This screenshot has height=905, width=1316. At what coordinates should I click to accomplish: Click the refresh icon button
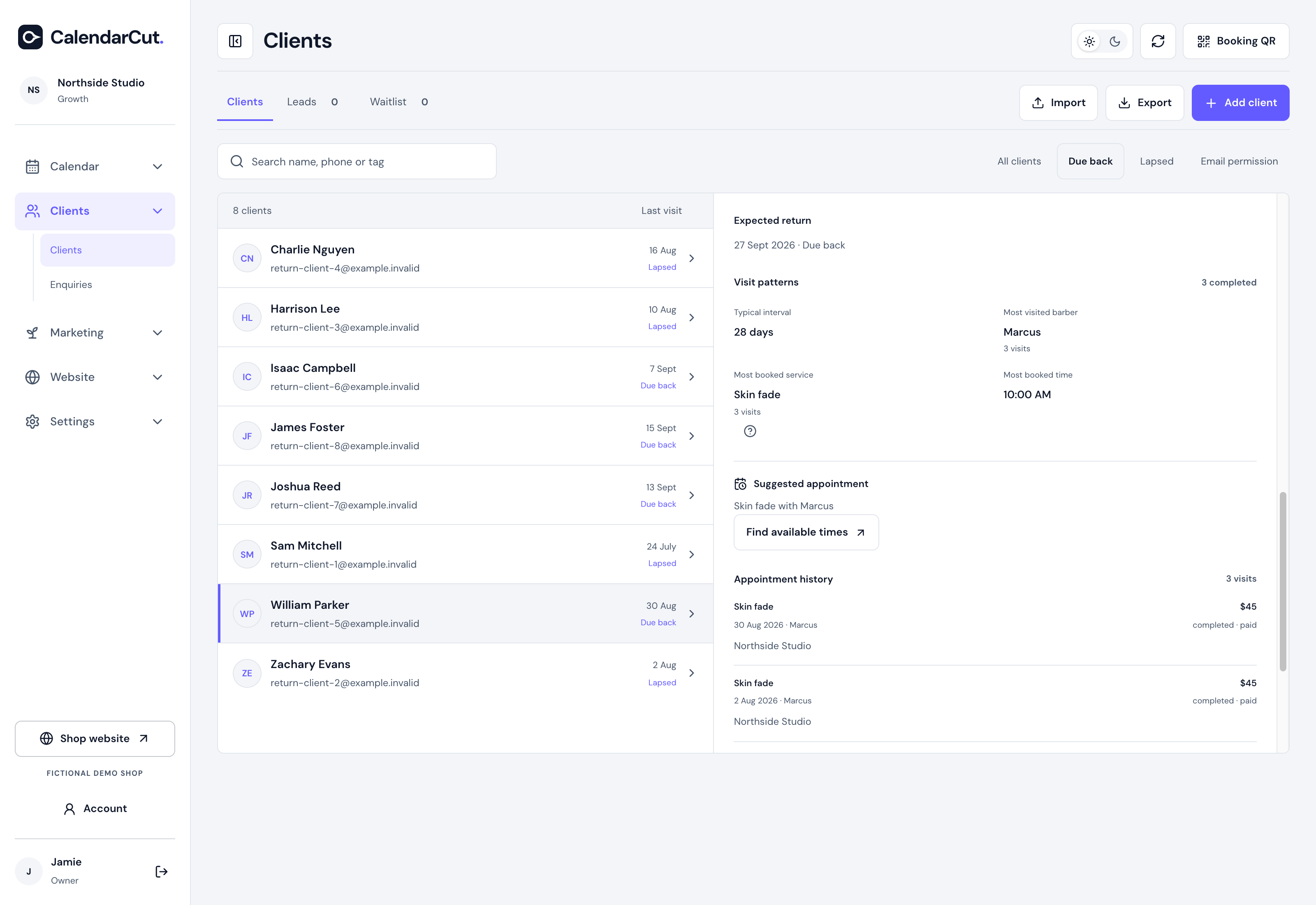point(1157,41)
